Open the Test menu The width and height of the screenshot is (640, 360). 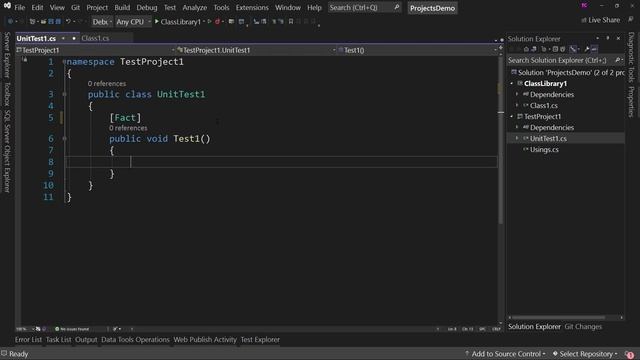[170, 7]
